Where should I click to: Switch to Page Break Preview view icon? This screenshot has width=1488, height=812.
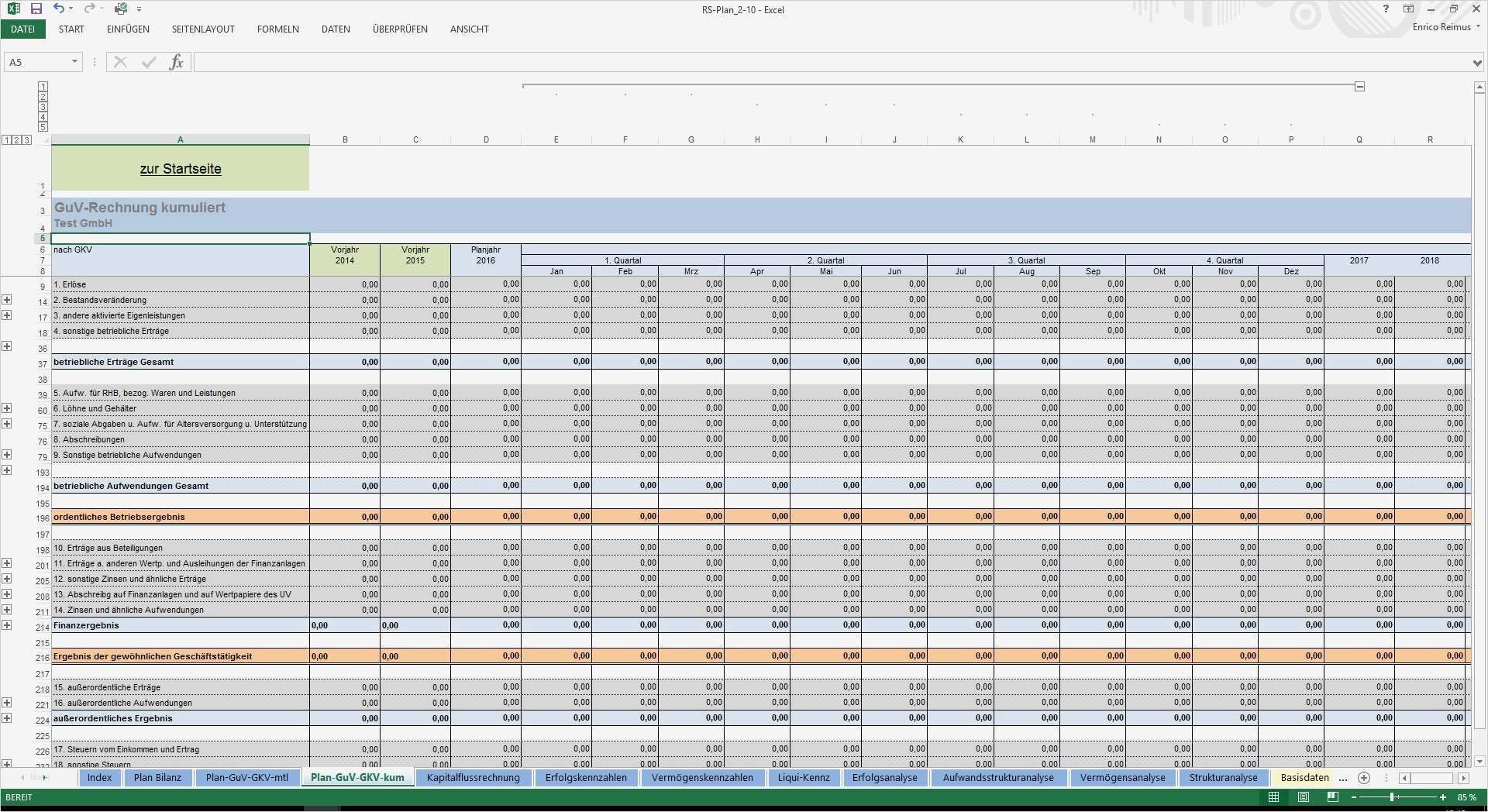click(x=1331, y=797)
